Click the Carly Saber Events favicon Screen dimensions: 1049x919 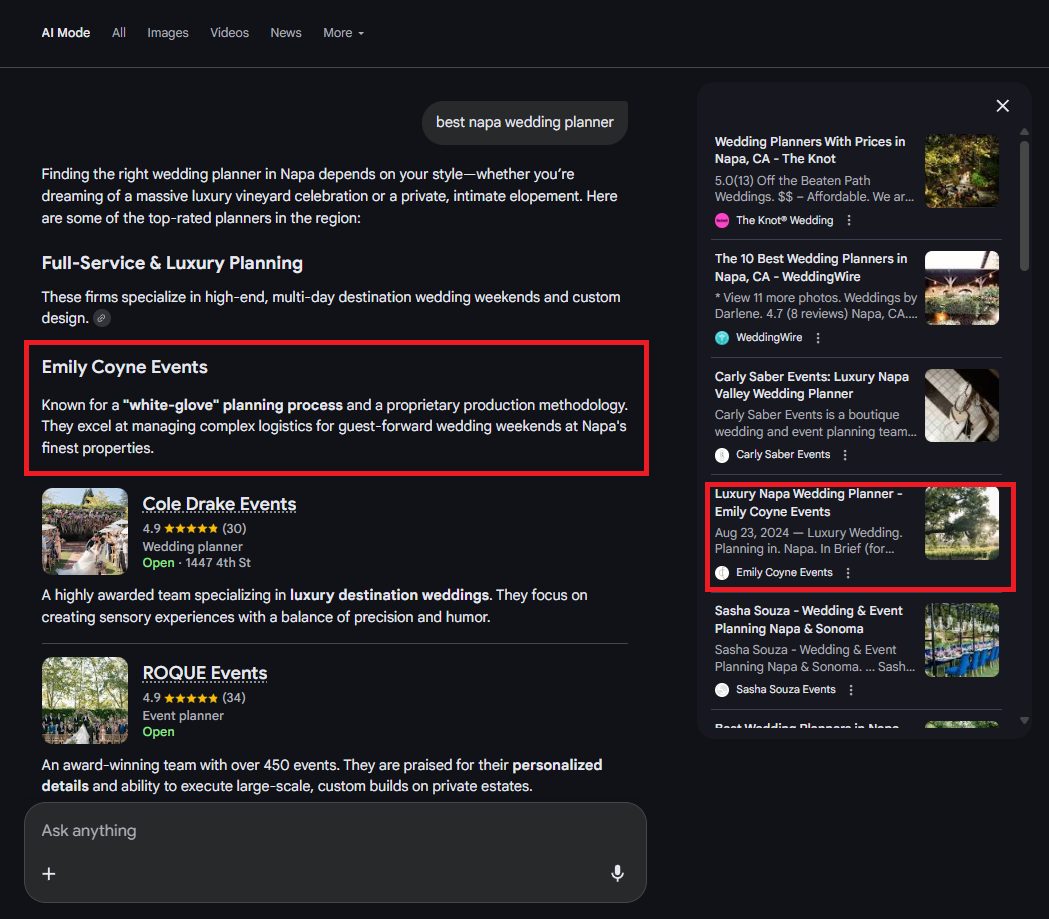coord(722,455)
